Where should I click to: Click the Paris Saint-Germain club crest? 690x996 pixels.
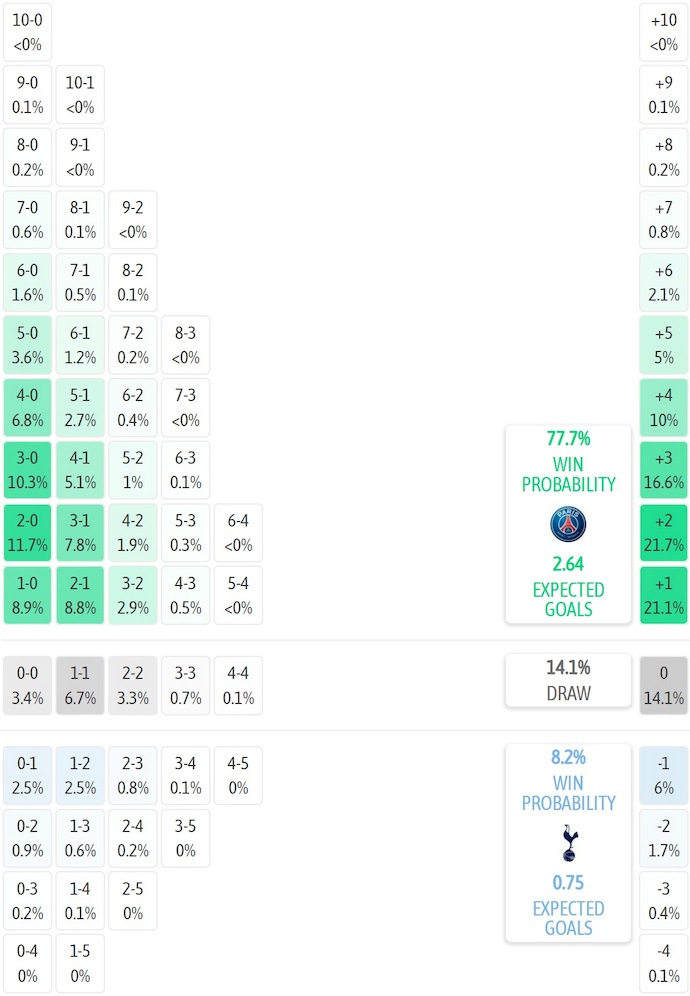coord(568,525)
